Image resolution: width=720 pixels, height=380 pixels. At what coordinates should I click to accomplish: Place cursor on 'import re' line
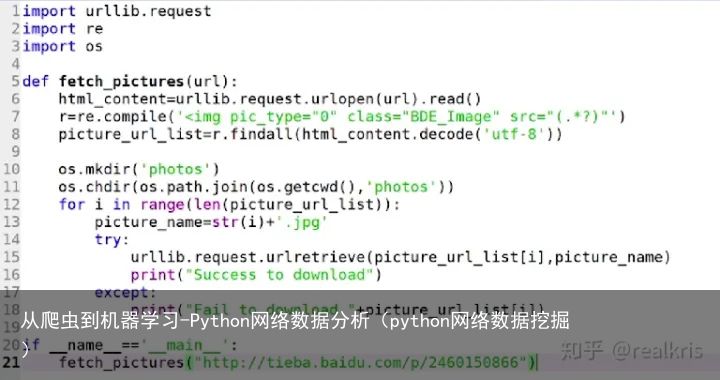pyautogui.click(x=63, y=28)
